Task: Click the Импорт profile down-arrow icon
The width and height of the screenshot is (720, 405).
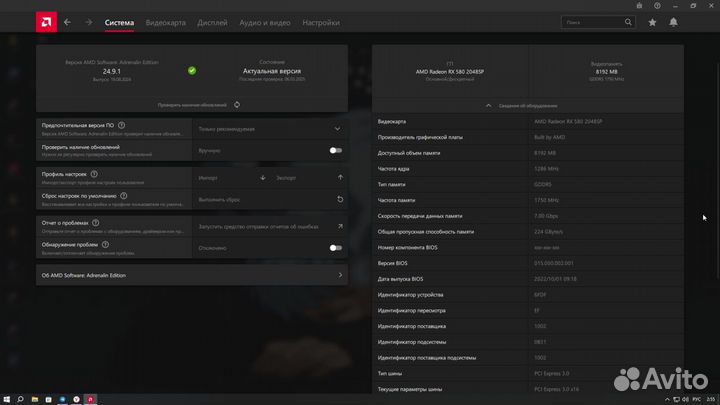Action: [263, 177]
